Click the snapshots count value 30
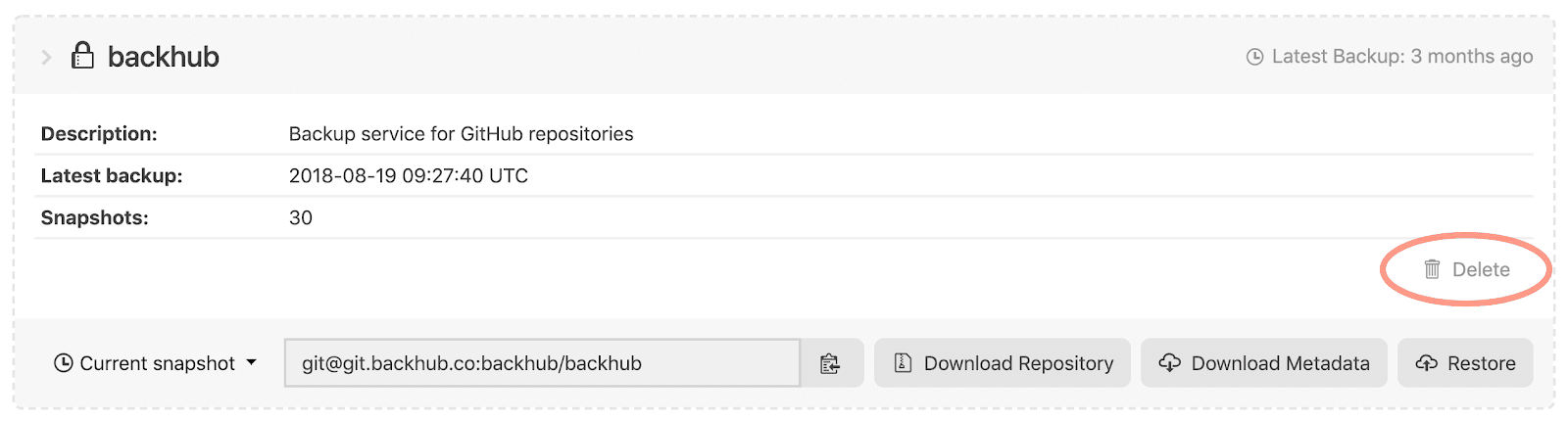 click(x=301, y=218)
